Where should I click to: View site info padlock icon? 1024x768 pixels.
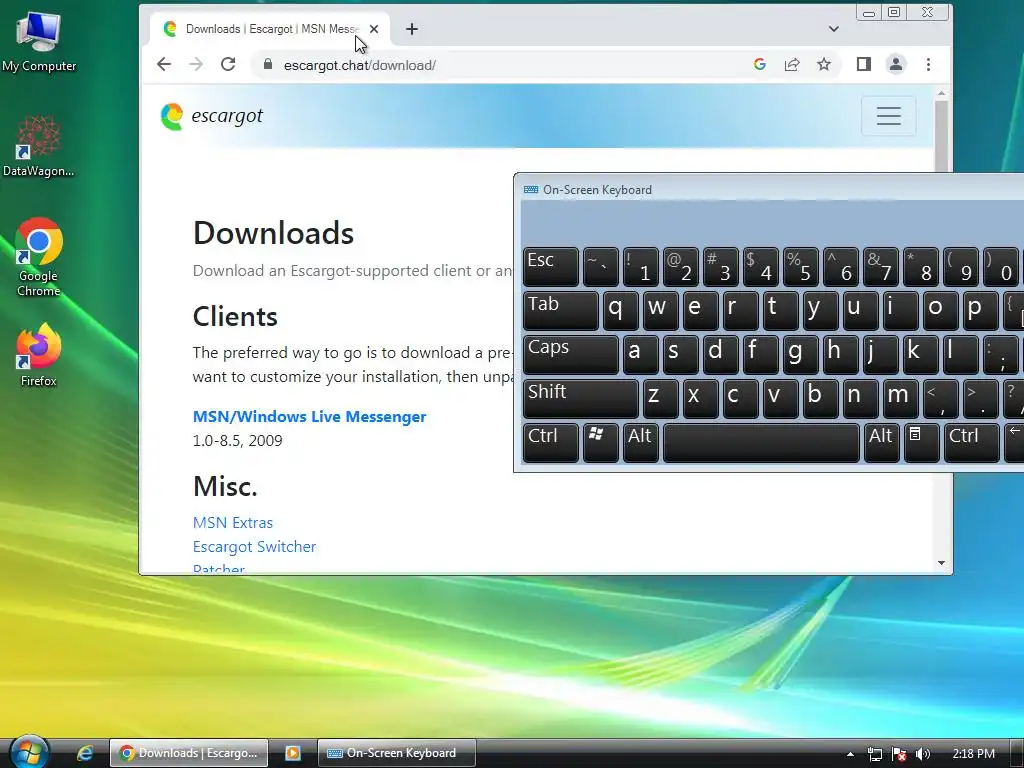pos(267,64)
